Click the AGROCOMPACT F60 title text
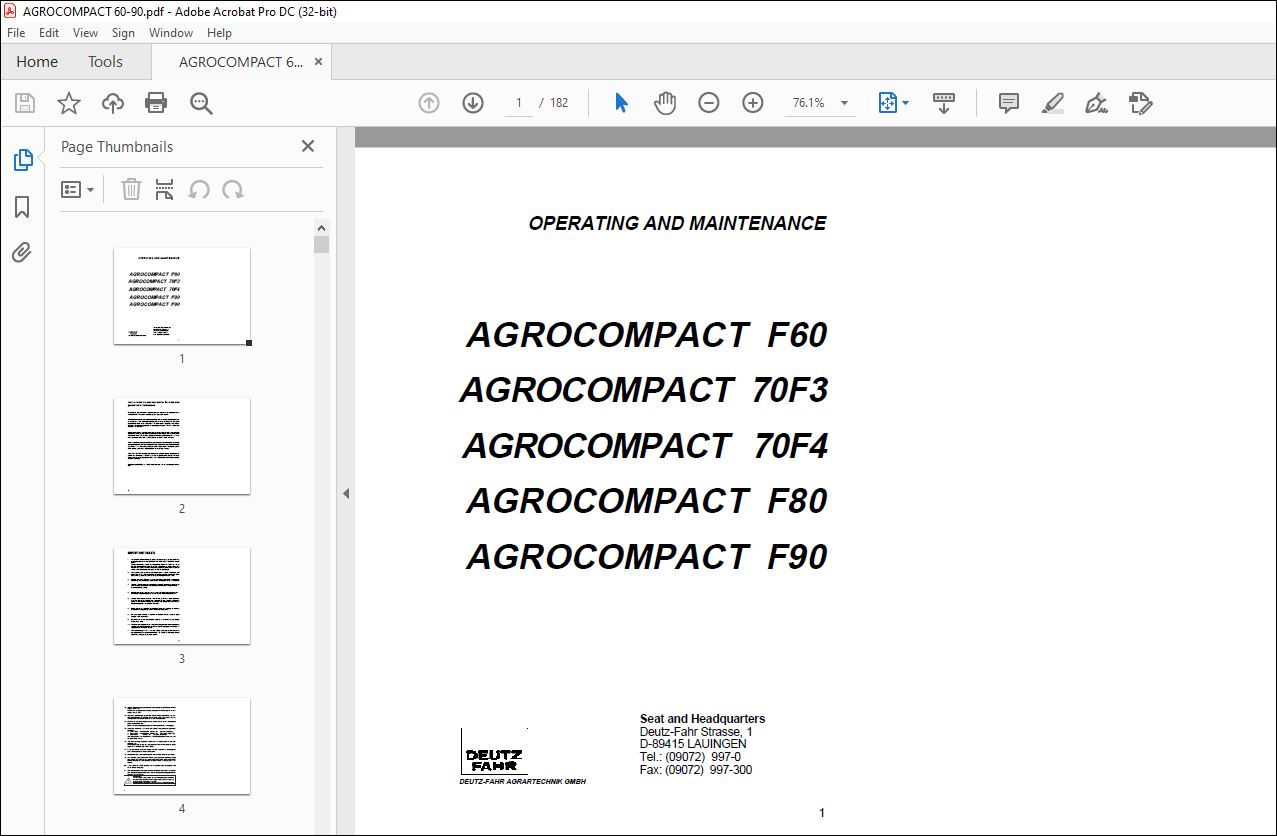The width and height of the screenshot is (1277, 836). pyautogui.click(x=646, y=335)
